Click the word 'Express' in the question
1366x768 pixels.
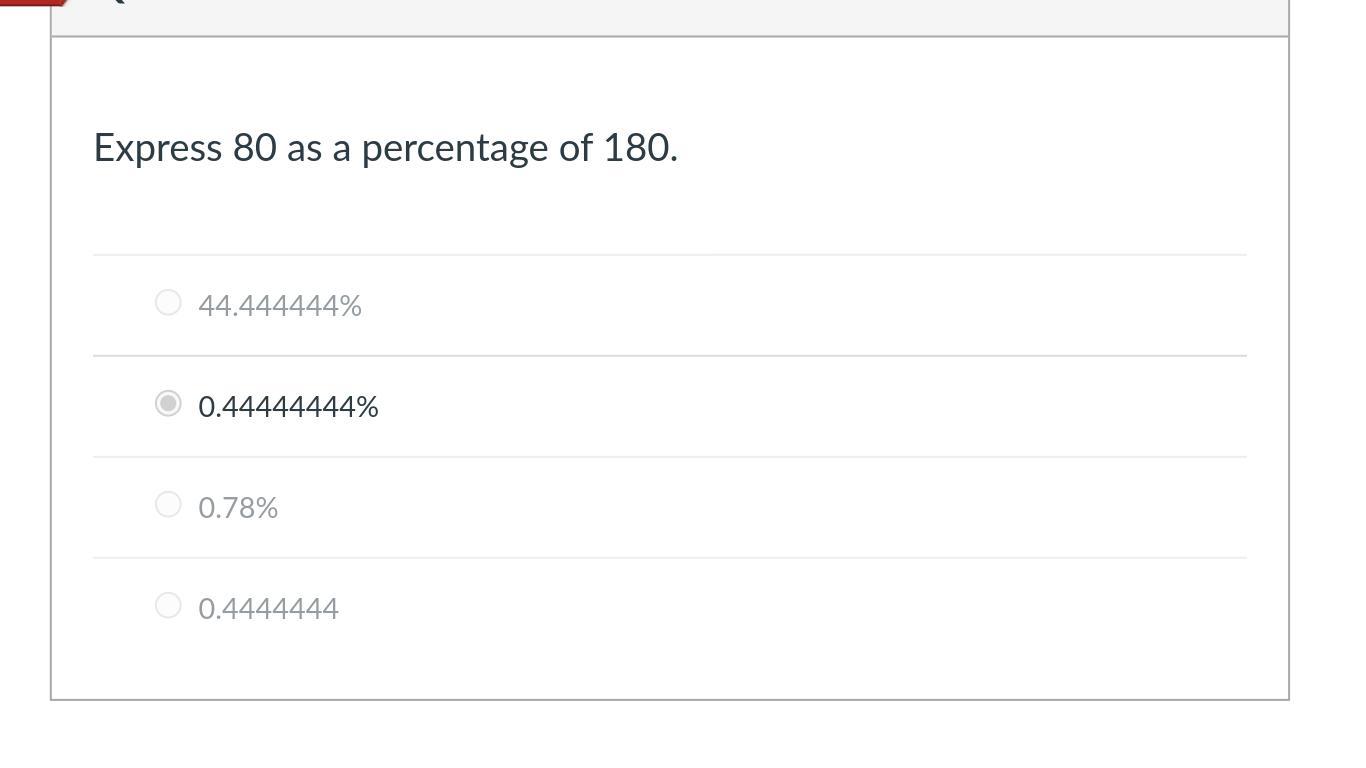click(x=157, y=148)
